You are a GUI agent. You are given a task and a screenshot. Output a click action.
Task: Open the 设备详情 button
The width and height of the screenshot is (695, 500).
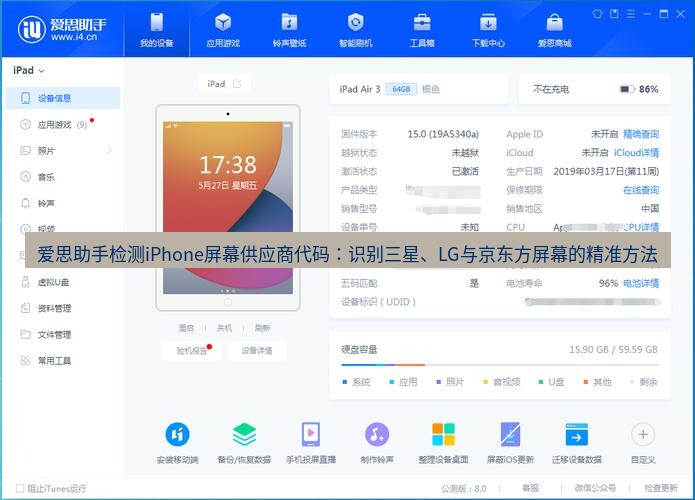(x=257, y=351)
